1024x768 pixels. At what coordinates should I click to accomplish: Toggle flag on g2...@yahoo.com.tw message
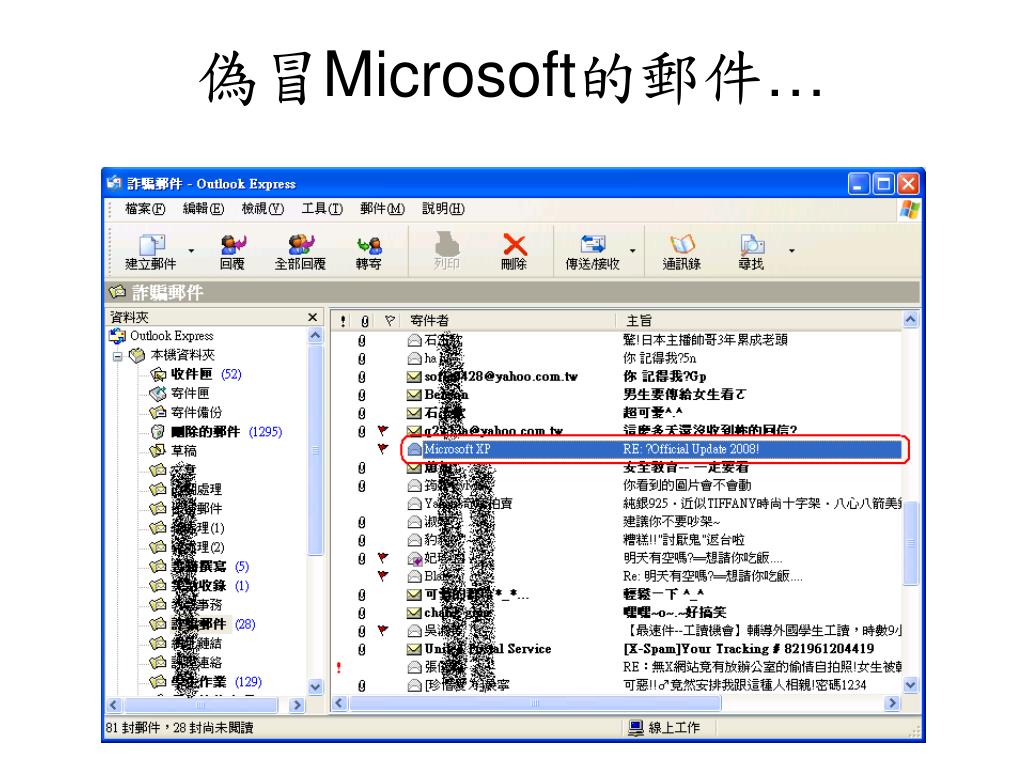point(383,430)
